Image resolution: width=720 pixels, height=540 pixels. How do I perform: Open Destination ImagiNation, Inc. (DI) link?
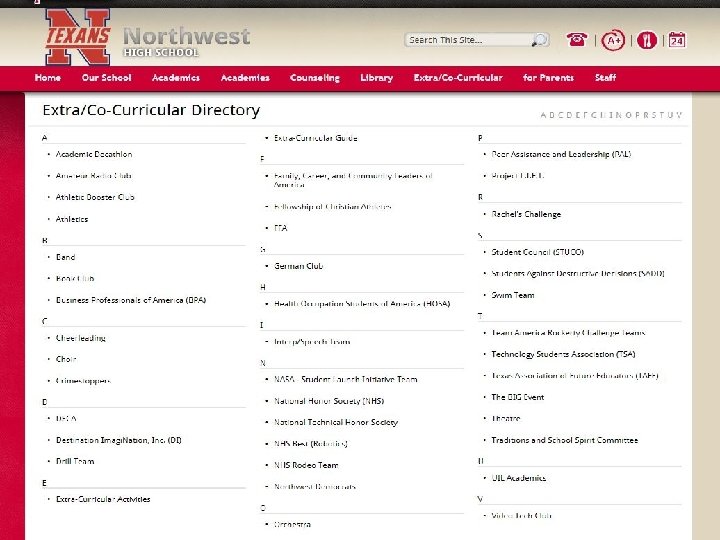coord(118,440)
